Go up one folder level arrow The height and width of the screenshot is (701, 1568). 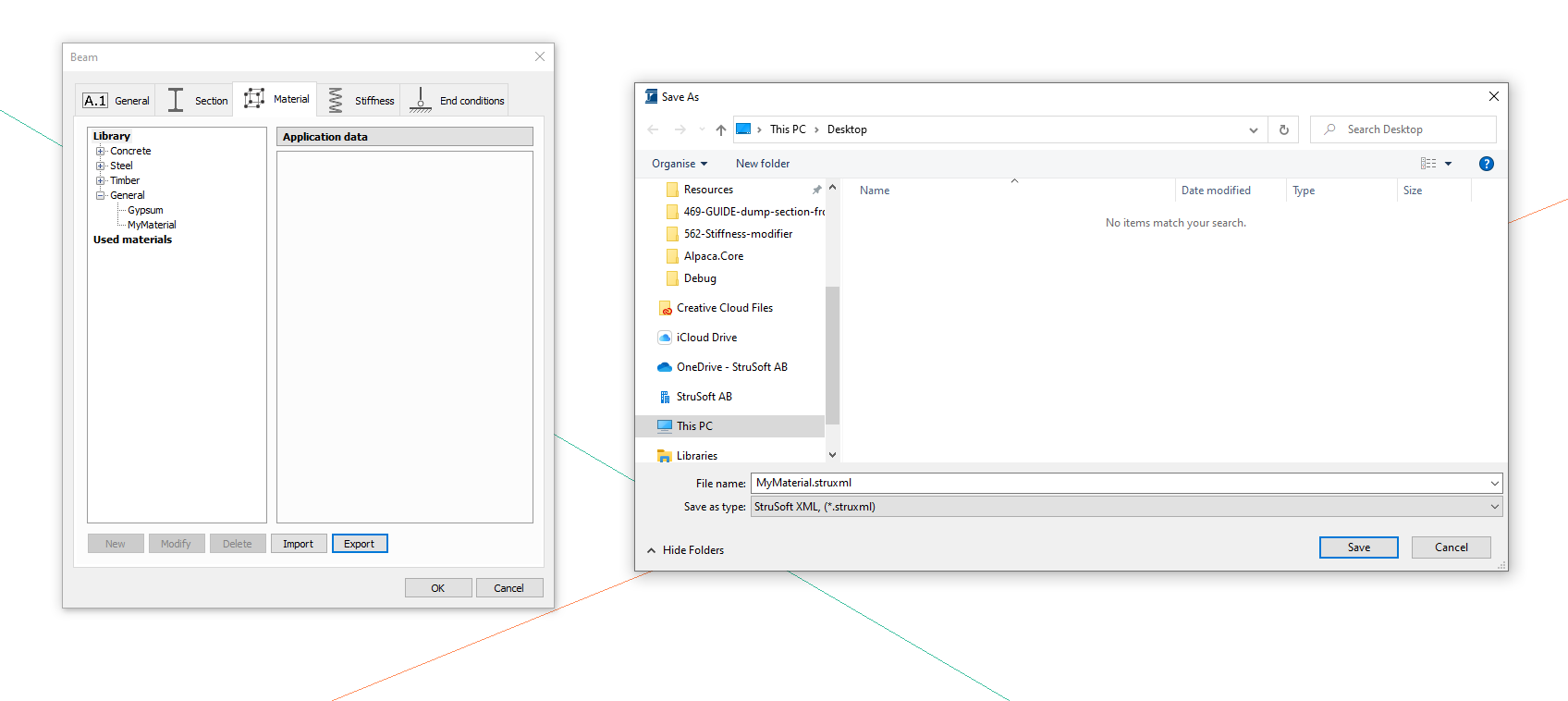click(x=721, y=129)
